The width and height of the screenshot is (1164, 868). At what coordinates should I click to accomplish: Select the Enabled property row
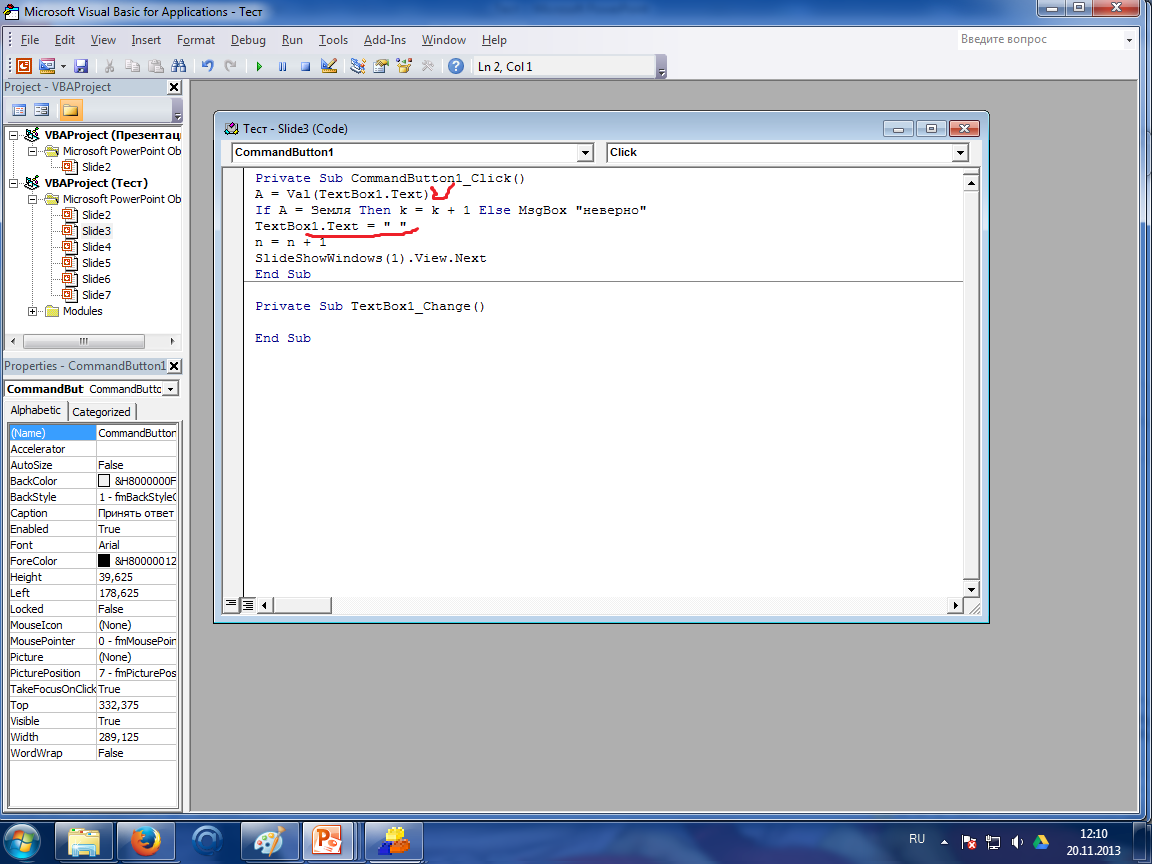93,529
